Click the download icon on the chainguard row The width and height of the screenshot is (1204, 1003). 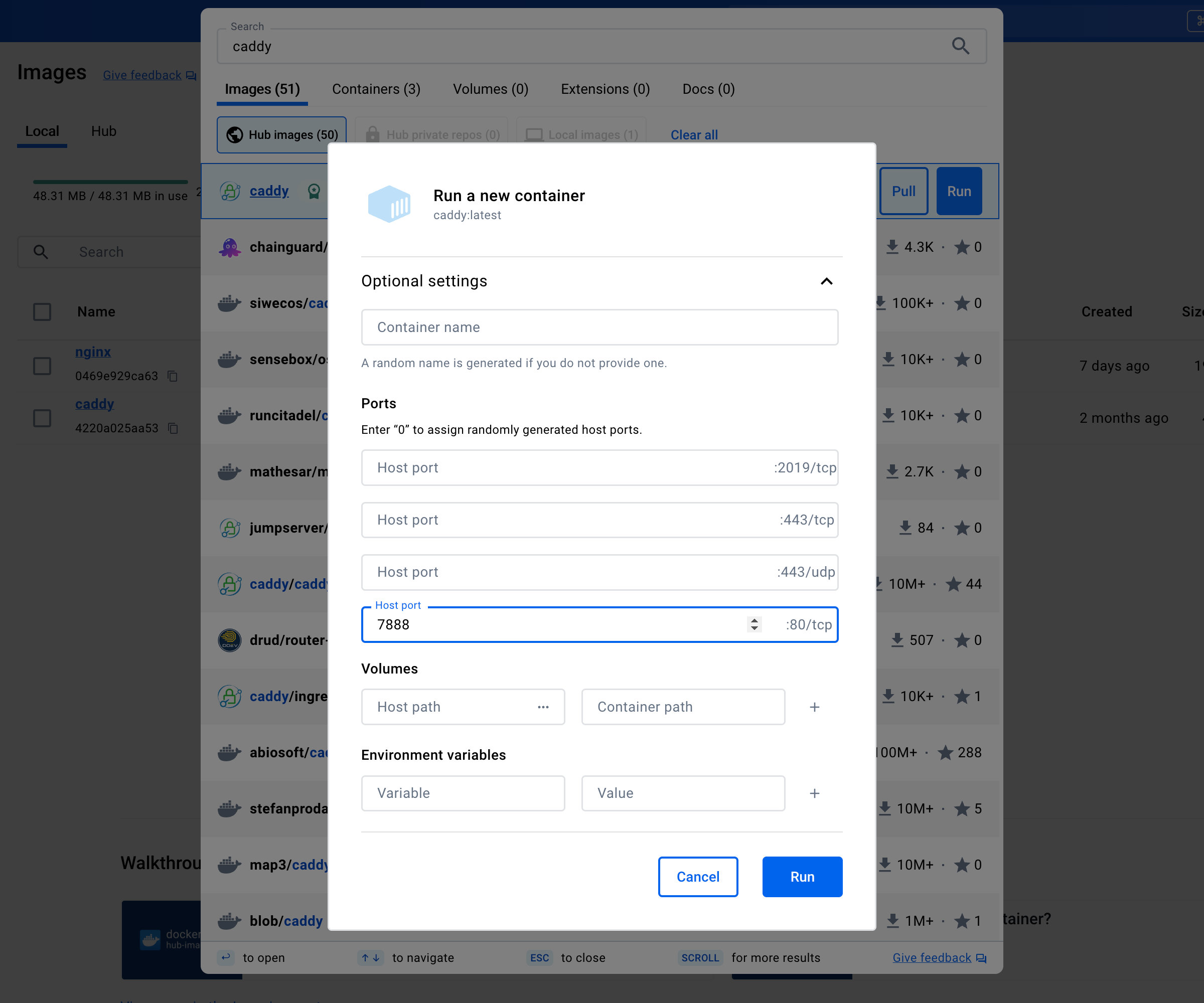(892, 247)
